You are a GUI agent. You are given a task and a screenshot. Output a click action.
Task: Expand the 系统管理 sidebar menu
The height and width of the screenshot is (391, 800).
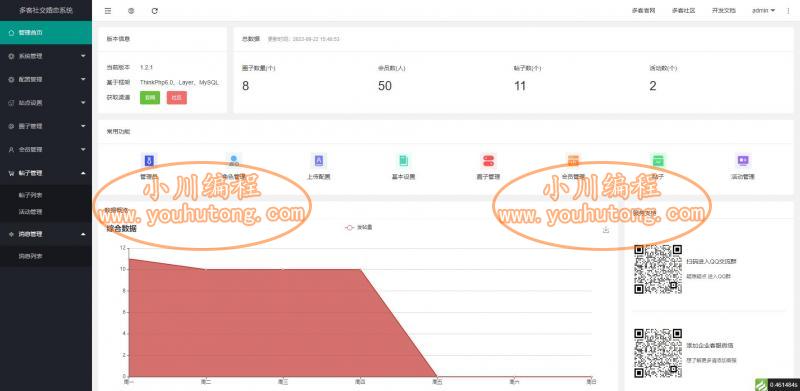[x=46, y=56]
